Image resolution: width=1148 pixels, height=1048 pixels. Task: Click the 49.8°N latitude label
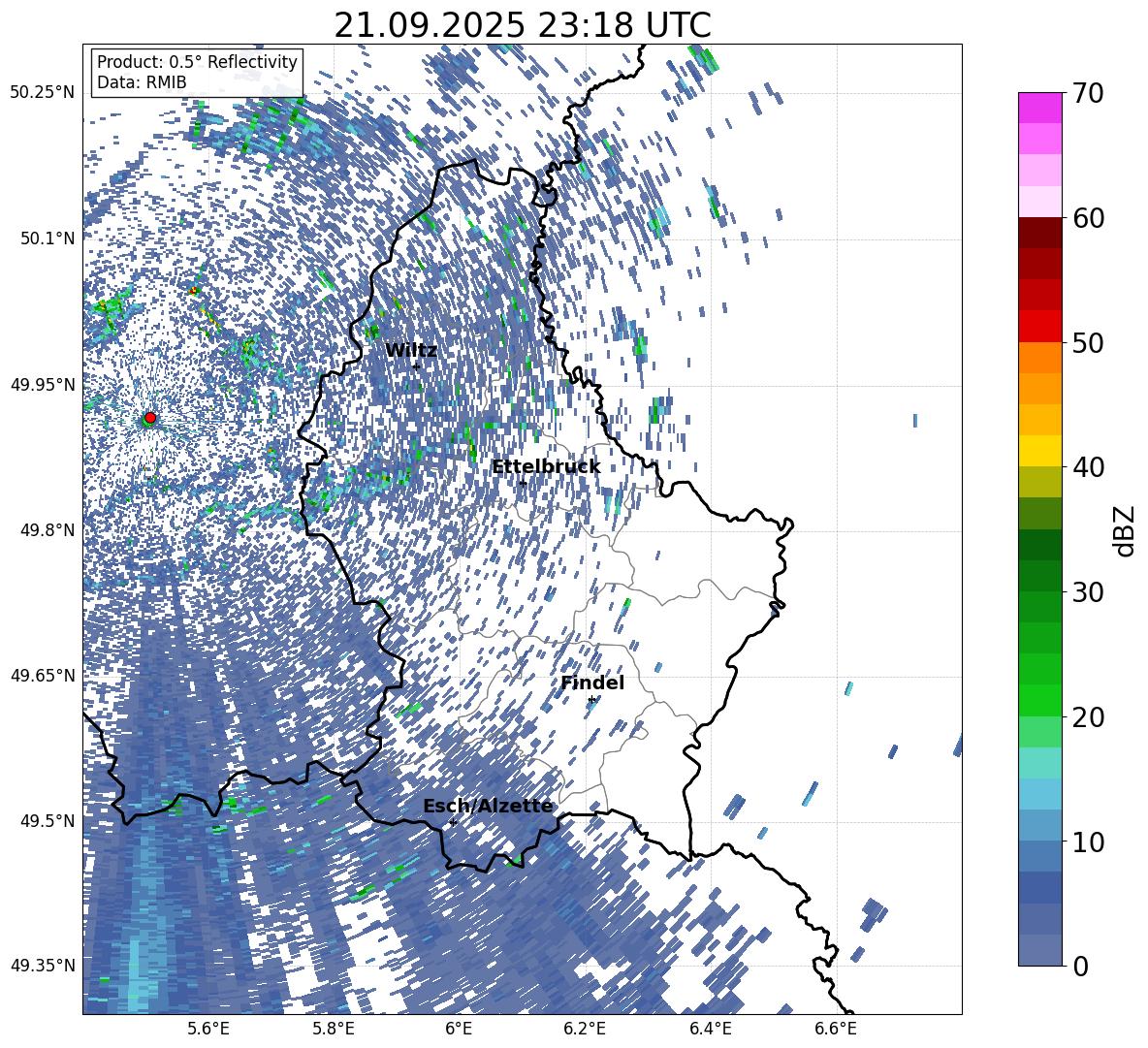pyautogui.click(x=47, y=530)
